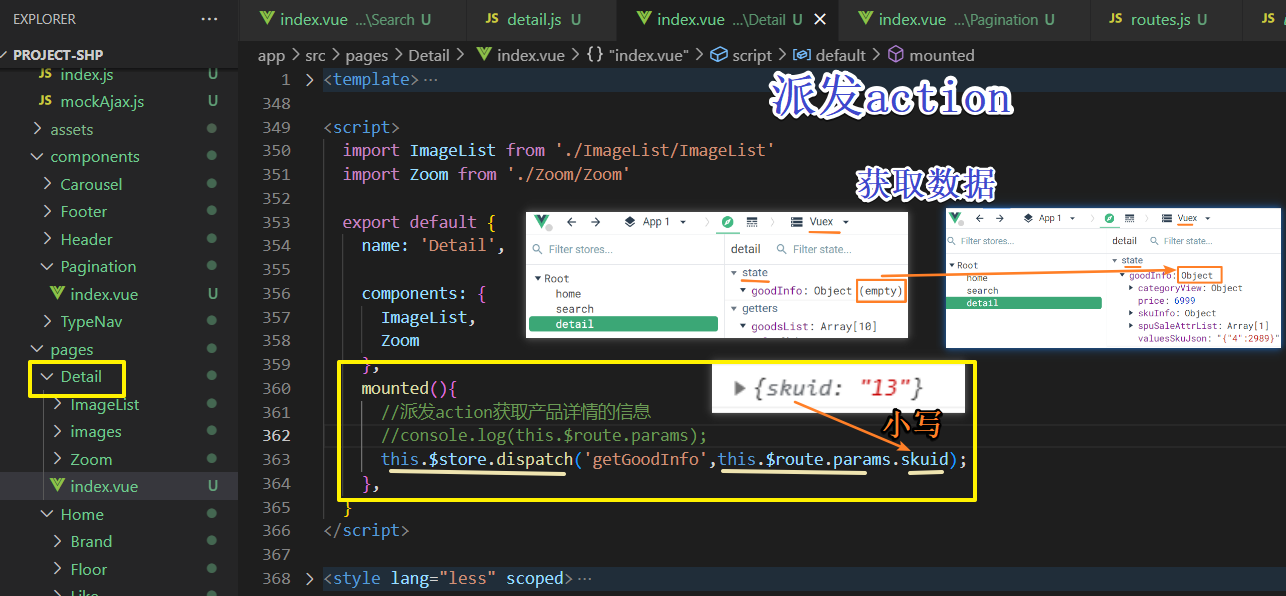Open mockAjax.js file
1286x596 pixels.
tap(102, 101)
